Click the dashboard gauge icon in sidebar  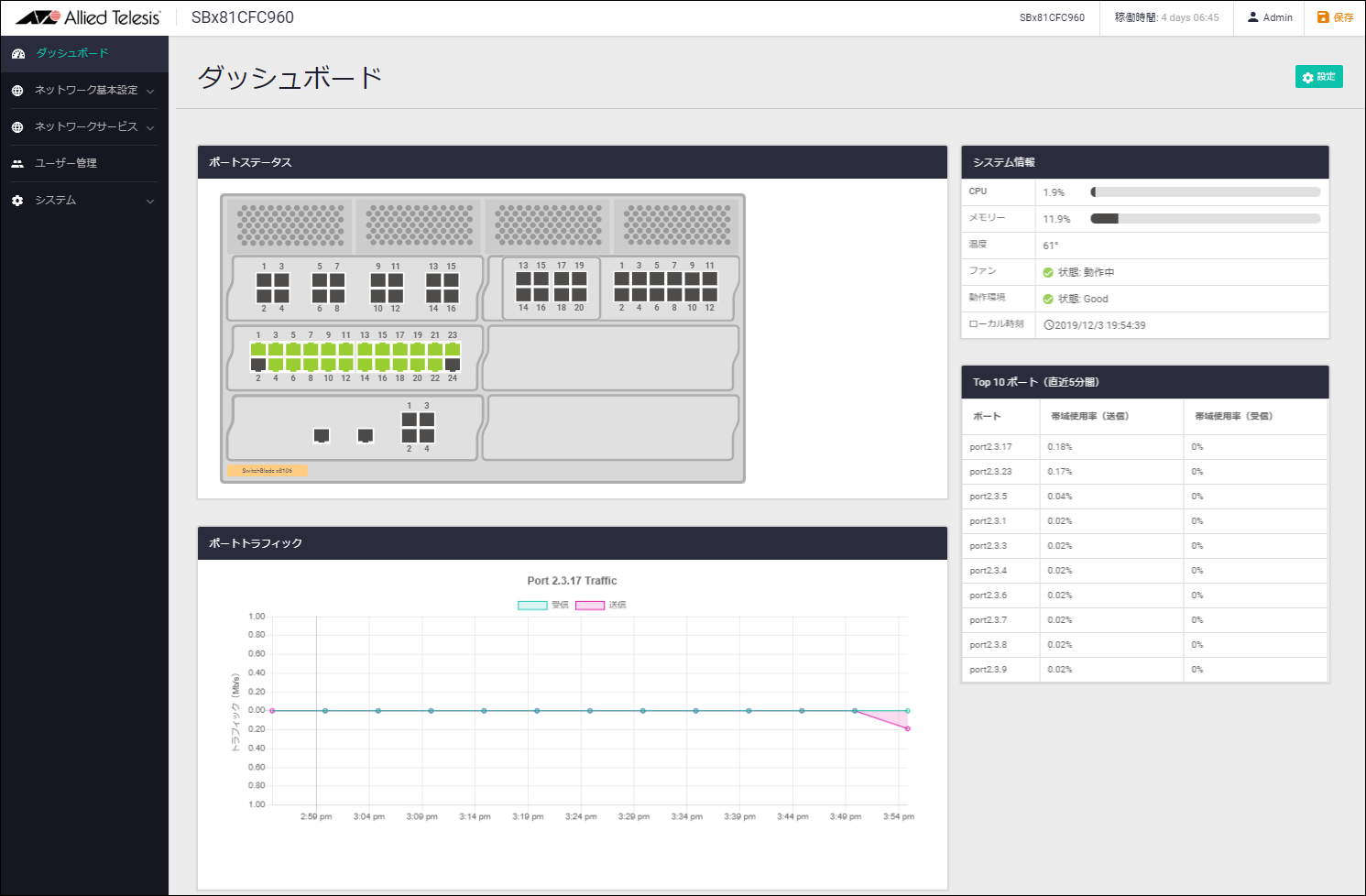tap(17, 54)
